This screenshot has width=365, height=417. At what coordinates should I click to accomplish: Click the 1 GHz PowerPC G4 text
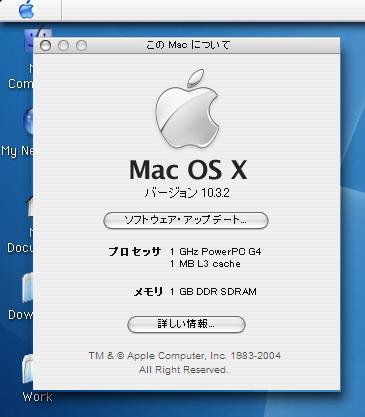pyautogui.click(x=215, y=251)
